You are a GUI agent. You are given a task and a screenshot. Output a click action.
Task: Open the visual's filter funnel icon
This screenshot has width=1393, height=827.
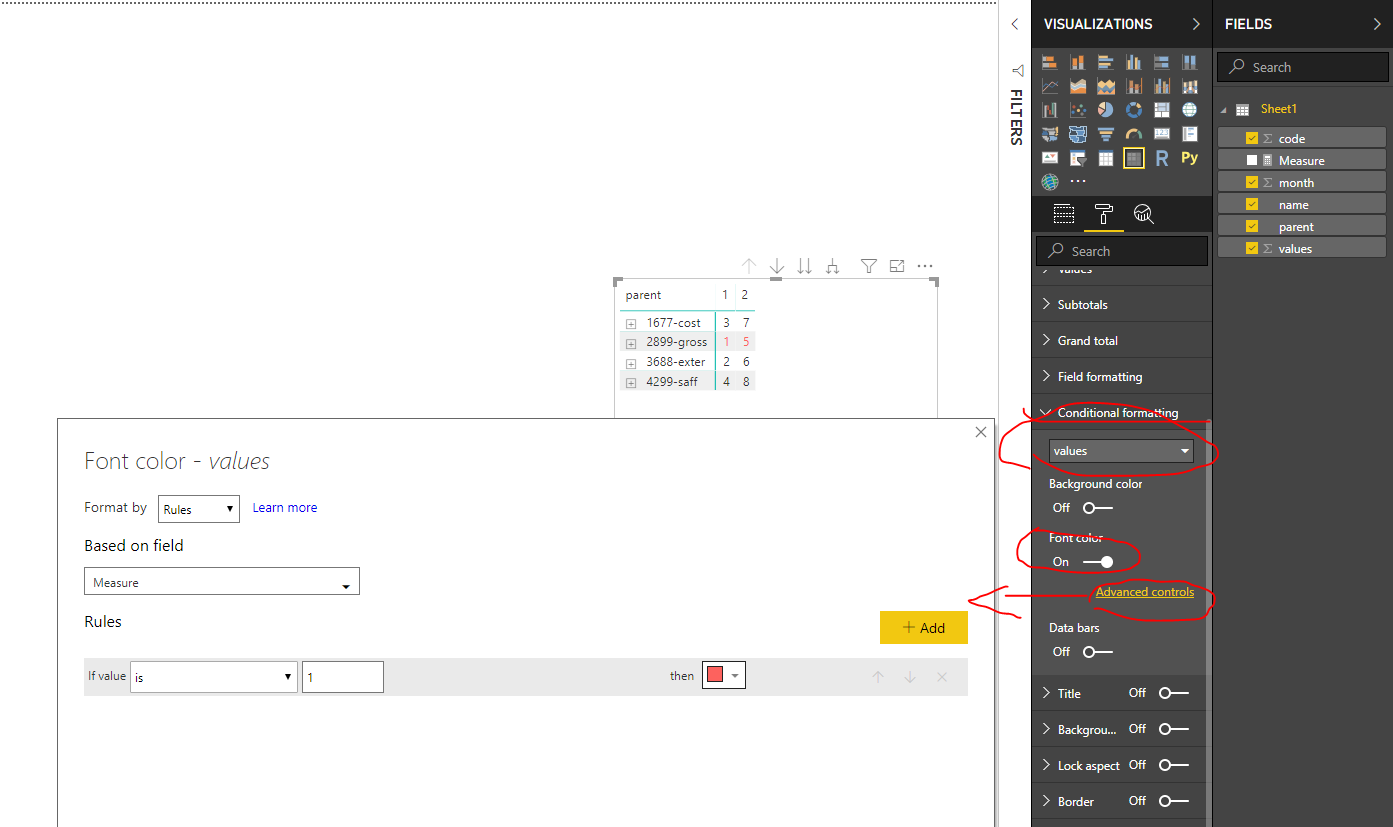869,266
